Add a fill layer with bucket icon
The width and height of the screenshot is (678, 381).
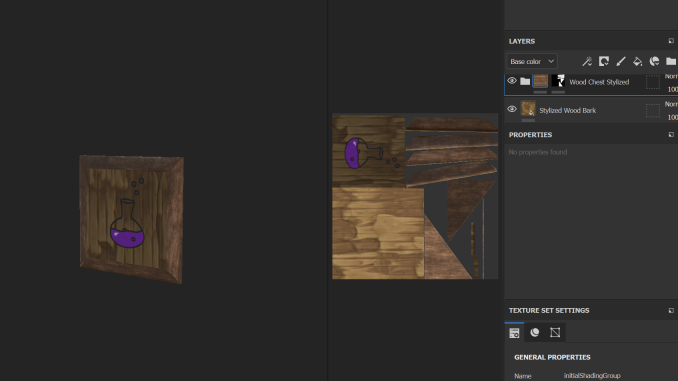(x=637, y=61)
